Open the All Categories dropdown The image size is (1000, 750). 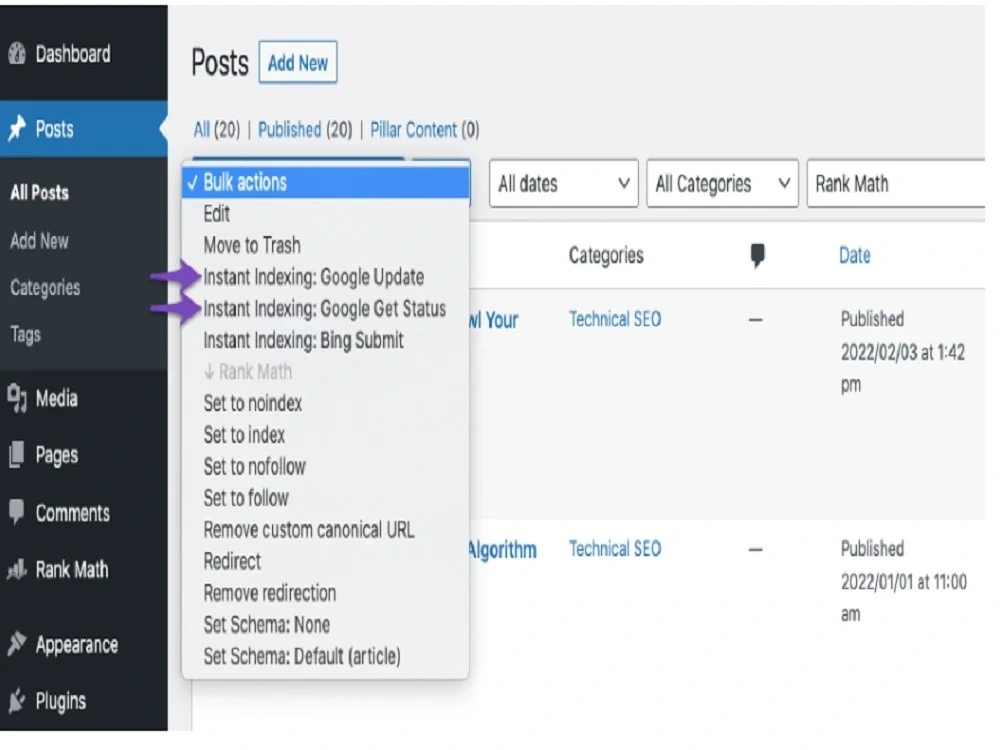pos(723,184)
